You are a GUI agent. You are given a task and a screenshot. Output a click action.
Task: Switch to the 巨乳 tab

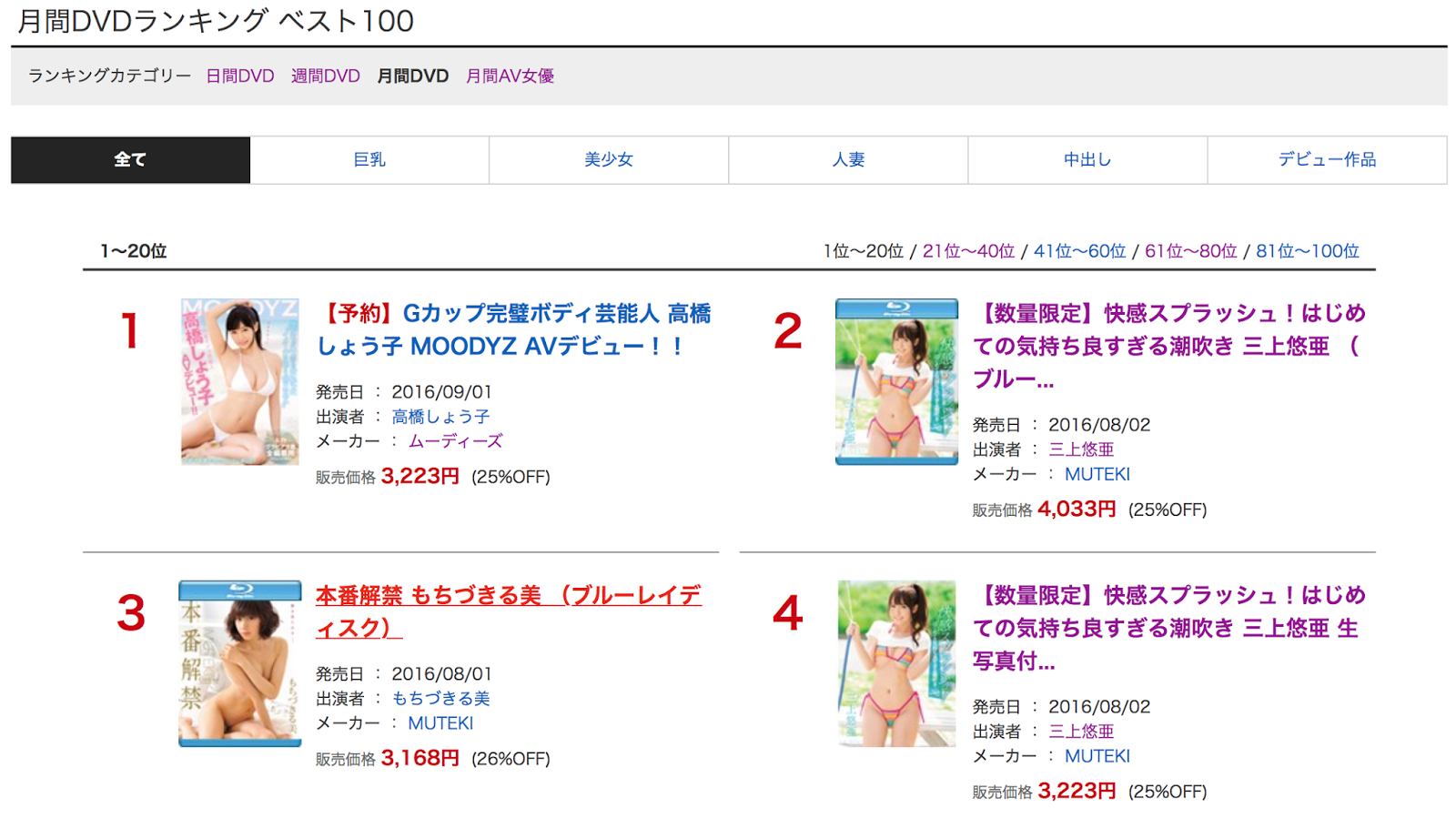[369, 160]
